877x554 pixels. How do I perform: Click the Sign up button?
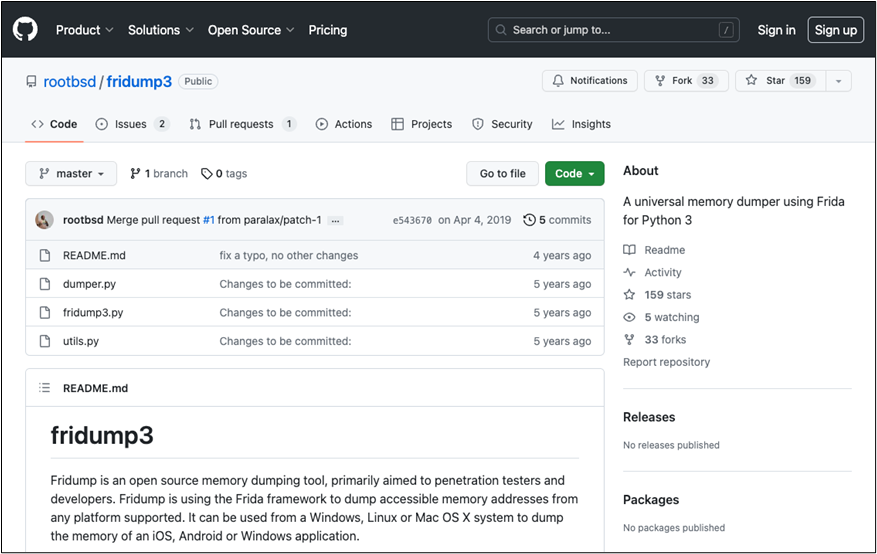836,30
